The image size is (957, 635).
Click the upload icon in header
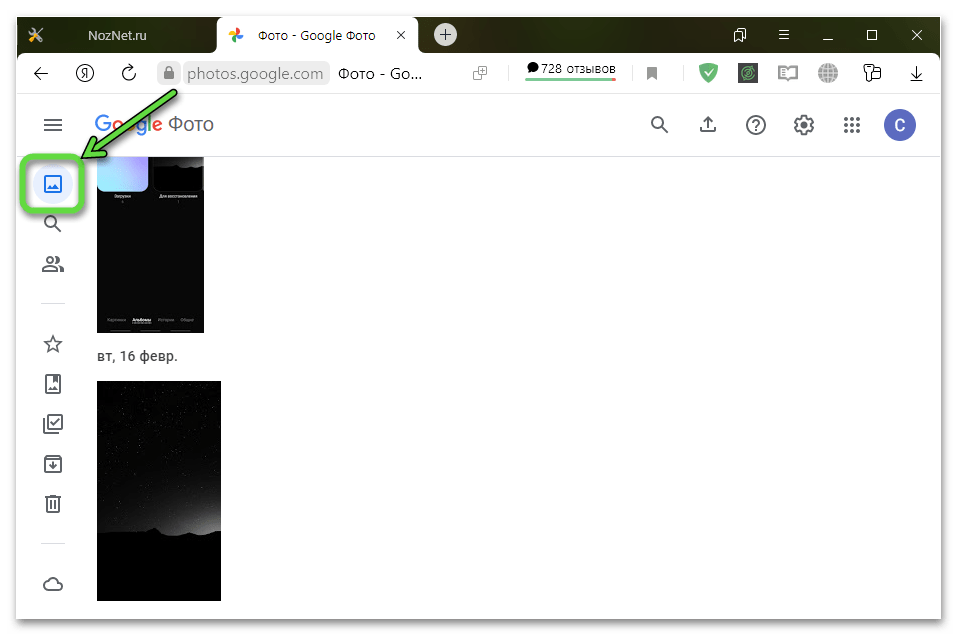[708, 125]
